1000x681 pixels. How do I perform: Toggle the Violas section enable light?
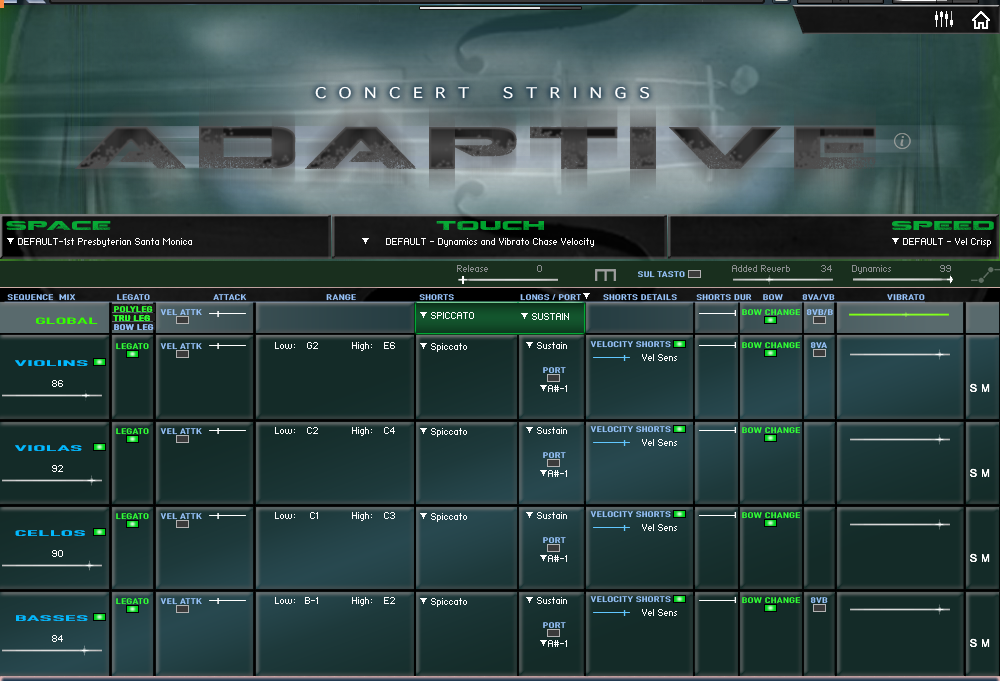99,447
